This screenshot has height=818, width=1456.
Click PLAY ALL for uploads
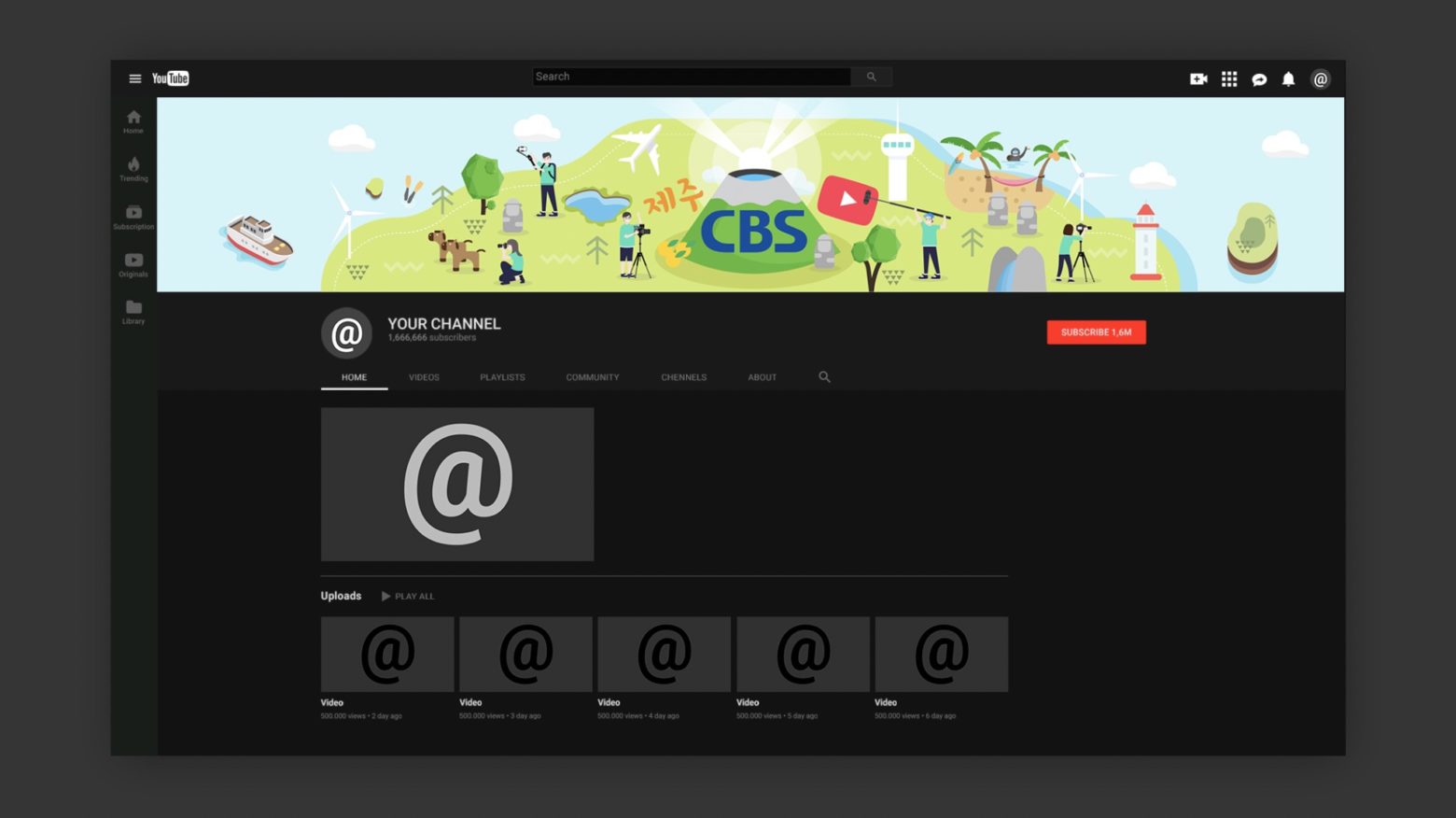pos(408,596)
